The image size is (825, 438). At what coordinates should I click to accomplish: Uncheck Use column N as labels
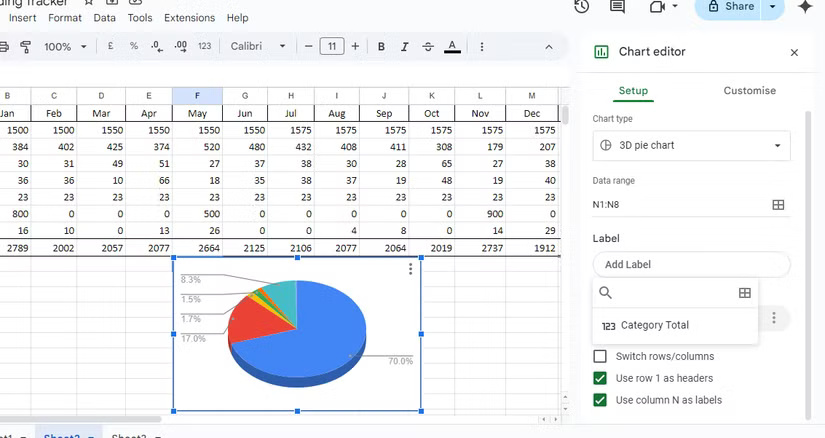pos(600,401)
